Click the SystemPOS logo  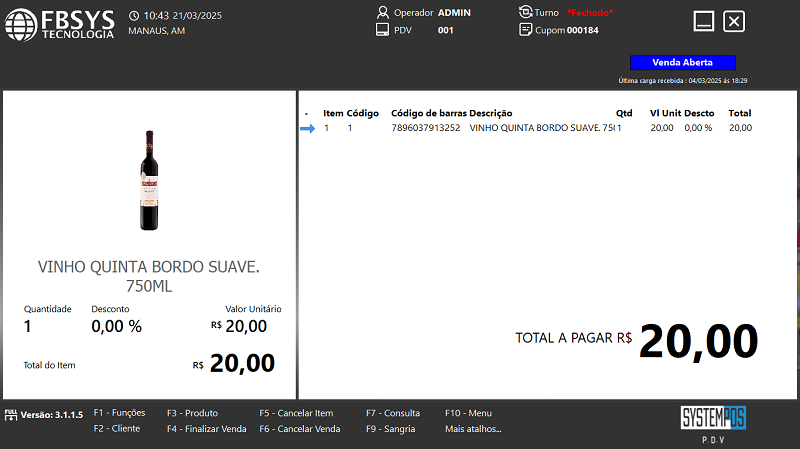713,418
